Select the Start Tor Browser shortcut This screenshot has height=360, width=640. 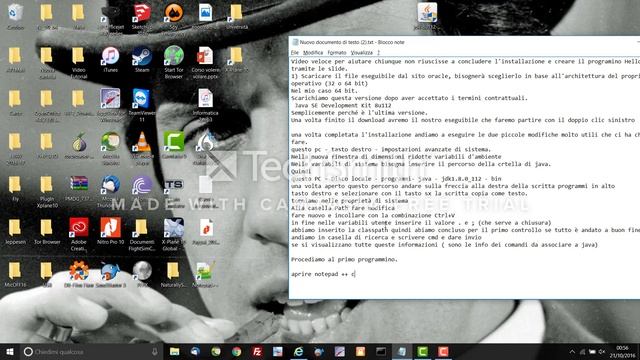(173, 62)
